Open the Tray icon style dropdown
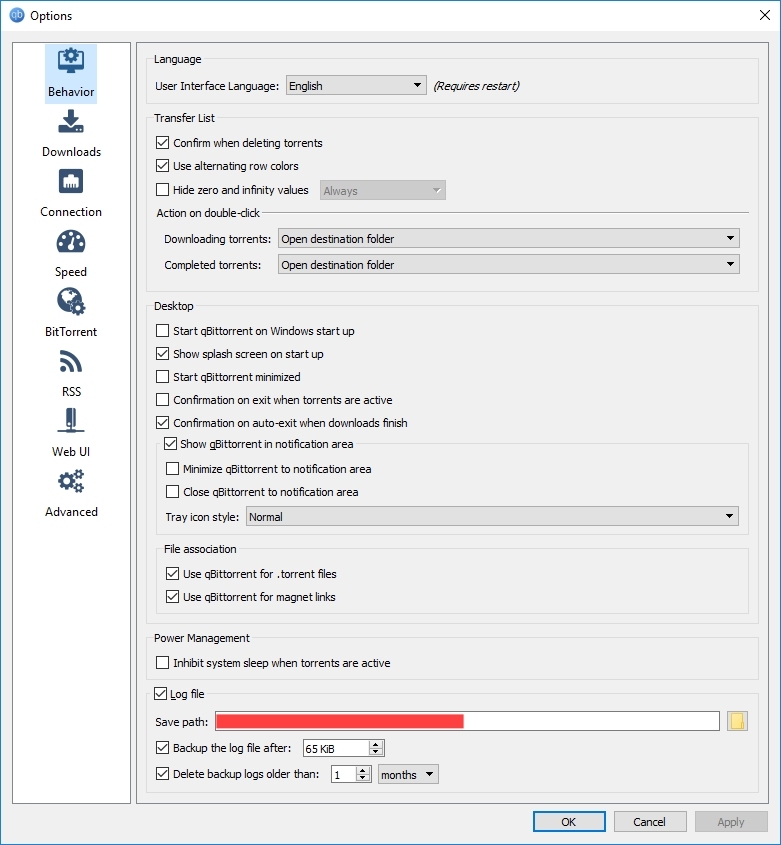Image resolution: width=781 pixels, height=845 pixels. [x=492, y=516]
